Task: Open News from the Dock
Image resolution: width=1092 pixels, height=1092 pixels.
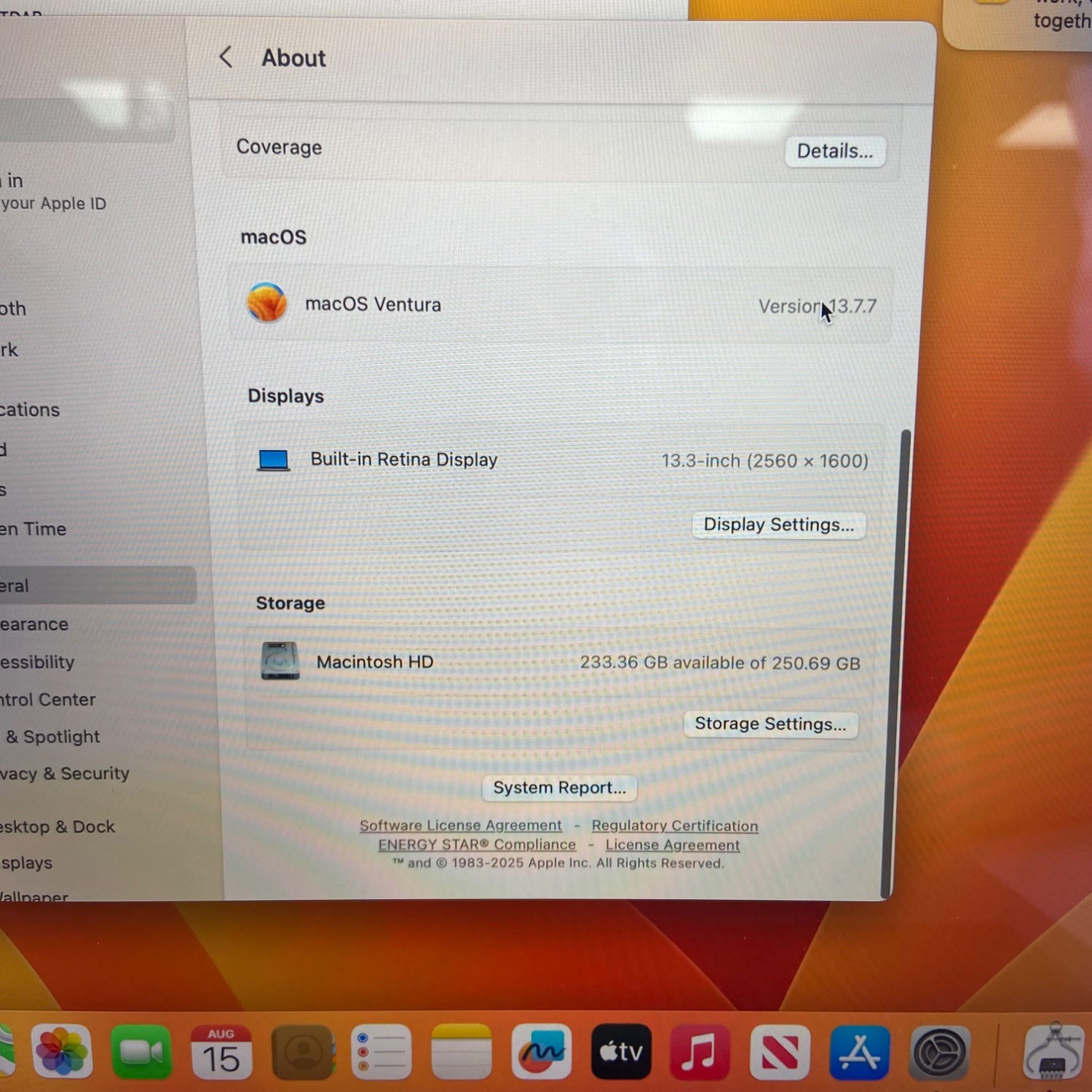Action: tap(780, 1052)
